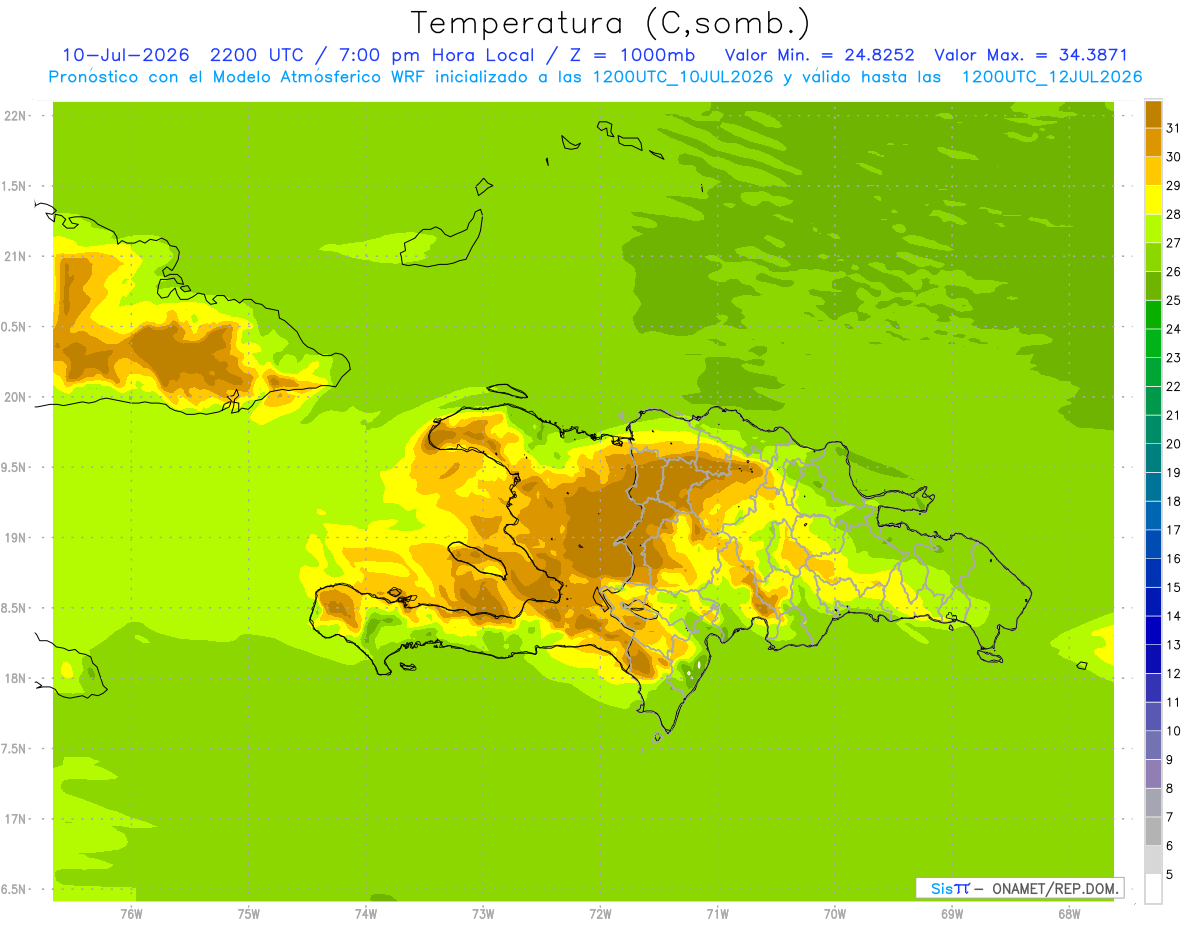Pick the legend swatch between 29 and 30
This screenshot has height=927, width=1200.
click(1153, 171)
